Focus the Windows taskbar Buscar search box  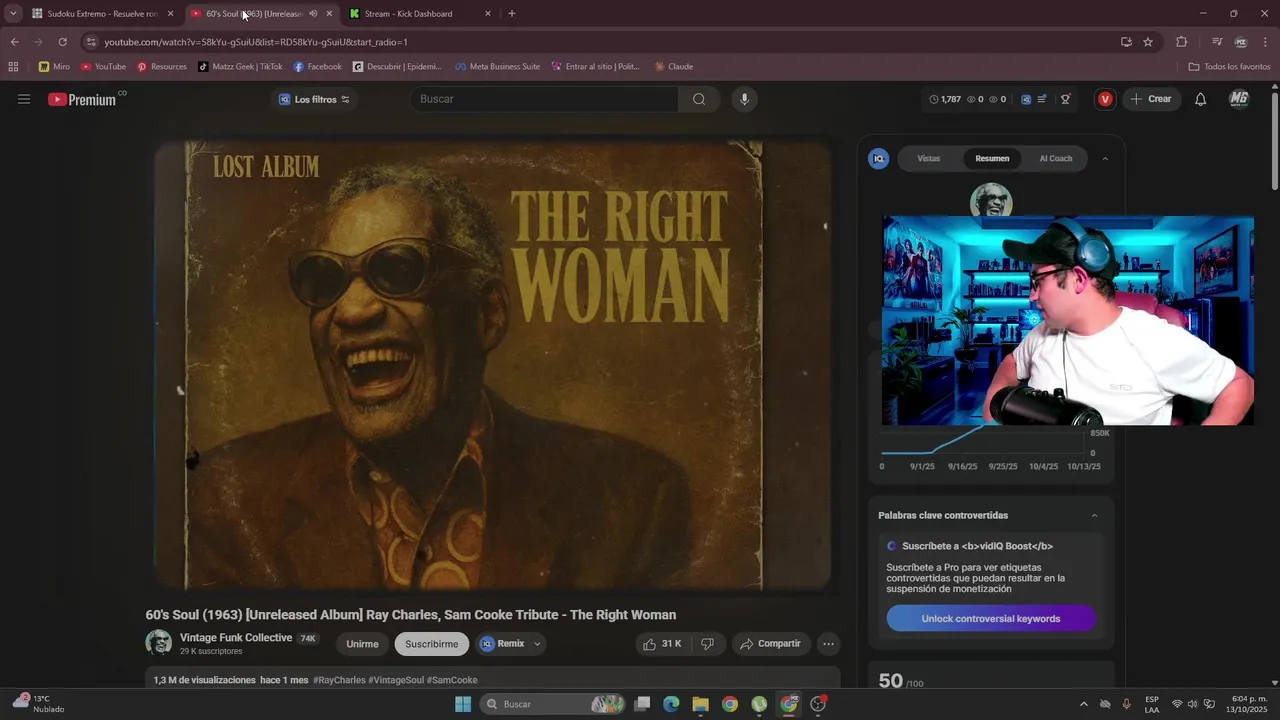point(553,704)
